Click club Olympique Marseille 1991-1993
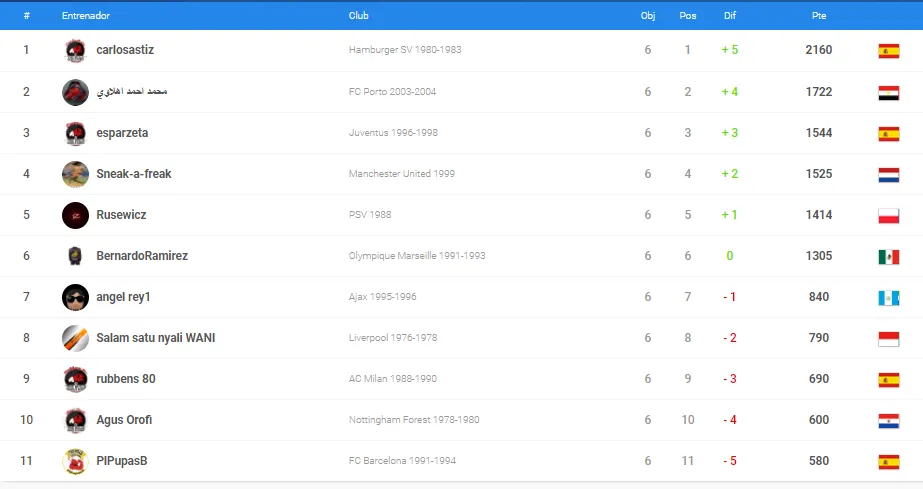The height and width of the screenshot is (489, 923). 417,256
